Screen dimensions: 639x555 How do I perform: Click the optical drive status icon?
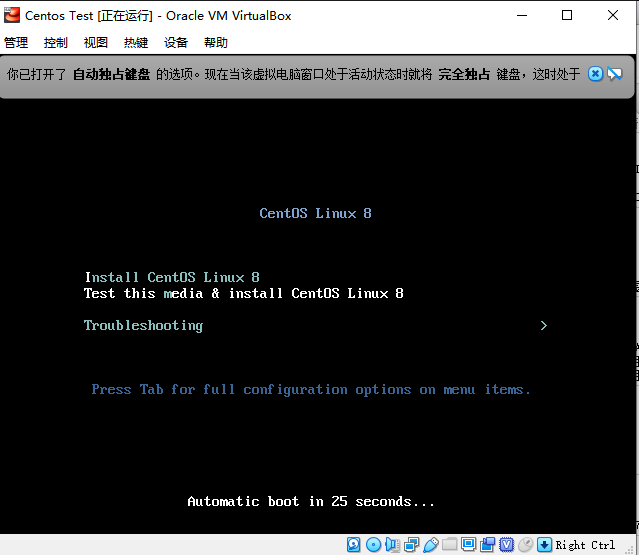373,544
